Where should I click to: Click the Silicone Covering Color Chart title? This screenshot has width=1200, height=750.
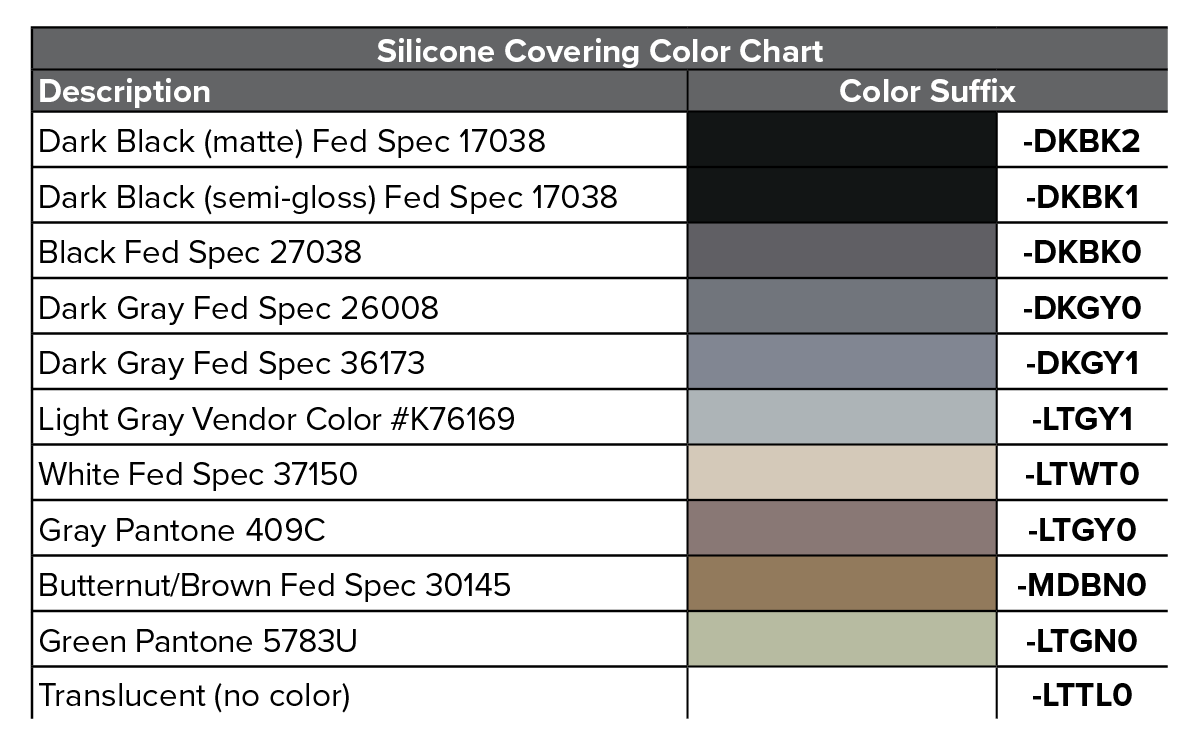tap(600, 51)
